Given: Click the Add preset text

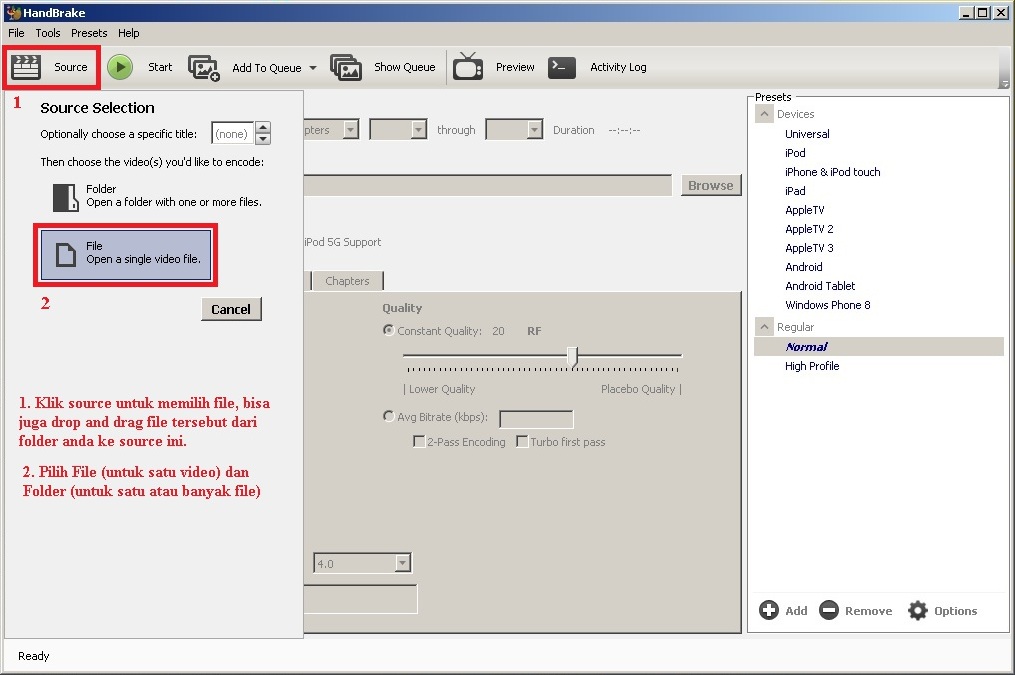Looking at the screenshot, I should tap(796, 610).
